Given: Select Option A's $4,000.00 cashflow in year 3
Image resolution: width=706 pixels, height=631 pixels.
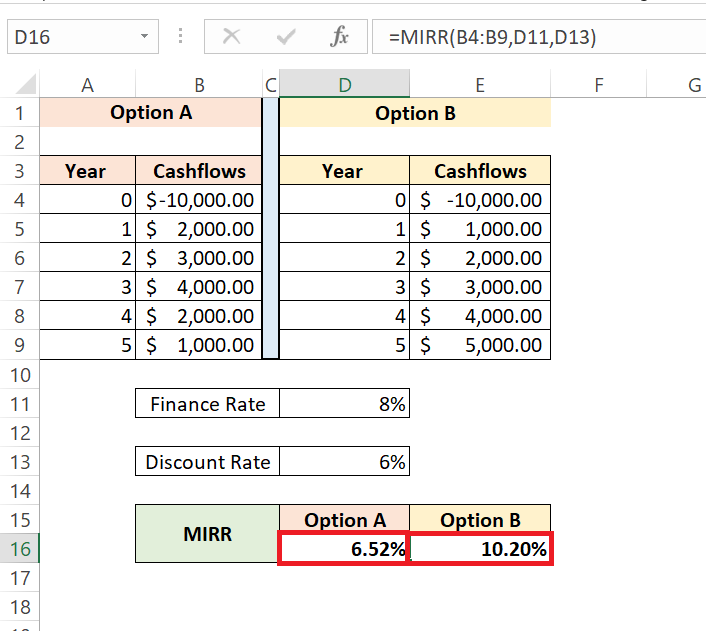Looking at the screenshot, I should 199,286.
